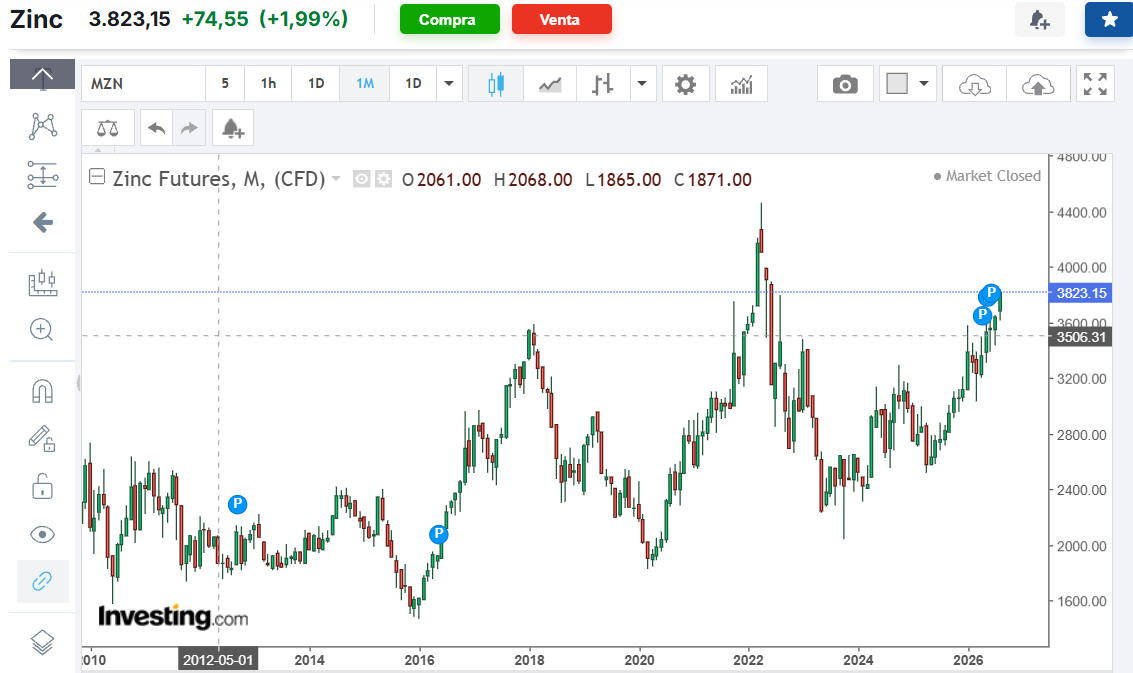
Task: Open the layout dropdown arrow beside the square
Action: 923,84
